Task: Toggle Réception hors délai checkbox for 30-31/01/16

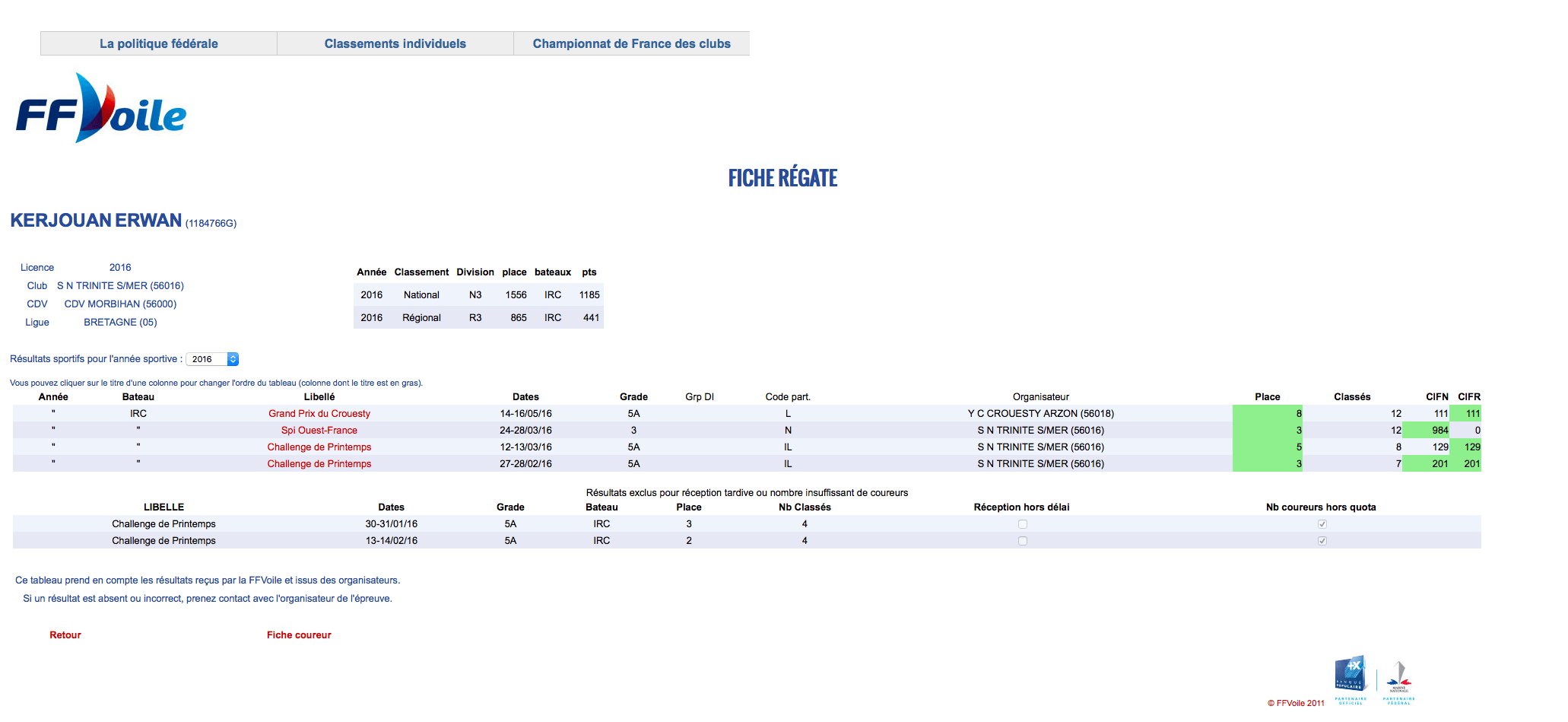Action: pyautogui.click(x=1022, y=524)
